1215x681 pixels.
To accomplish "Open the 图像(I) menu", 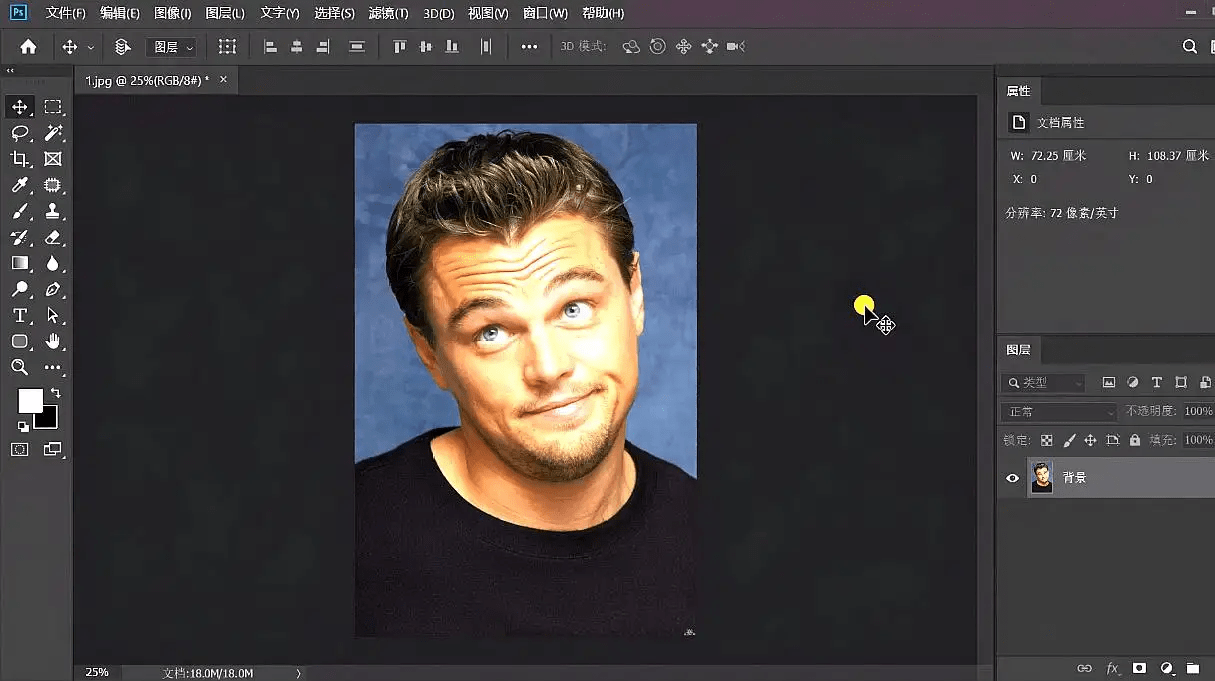I will pos(173,13).
